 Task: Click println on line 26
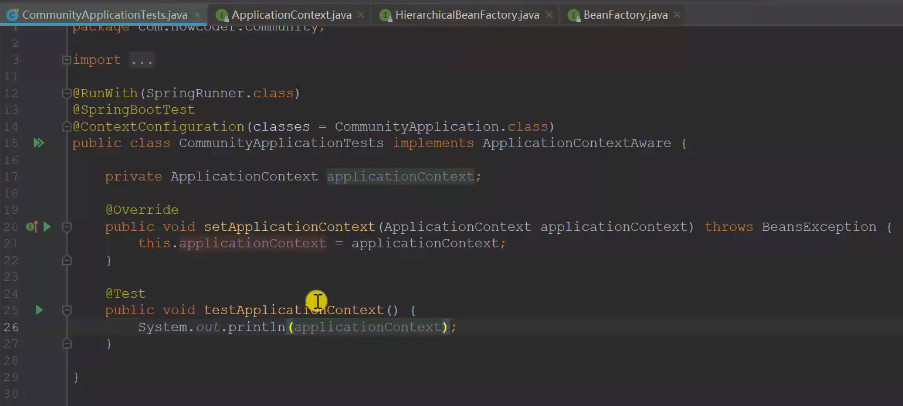(x=257, y=327)
